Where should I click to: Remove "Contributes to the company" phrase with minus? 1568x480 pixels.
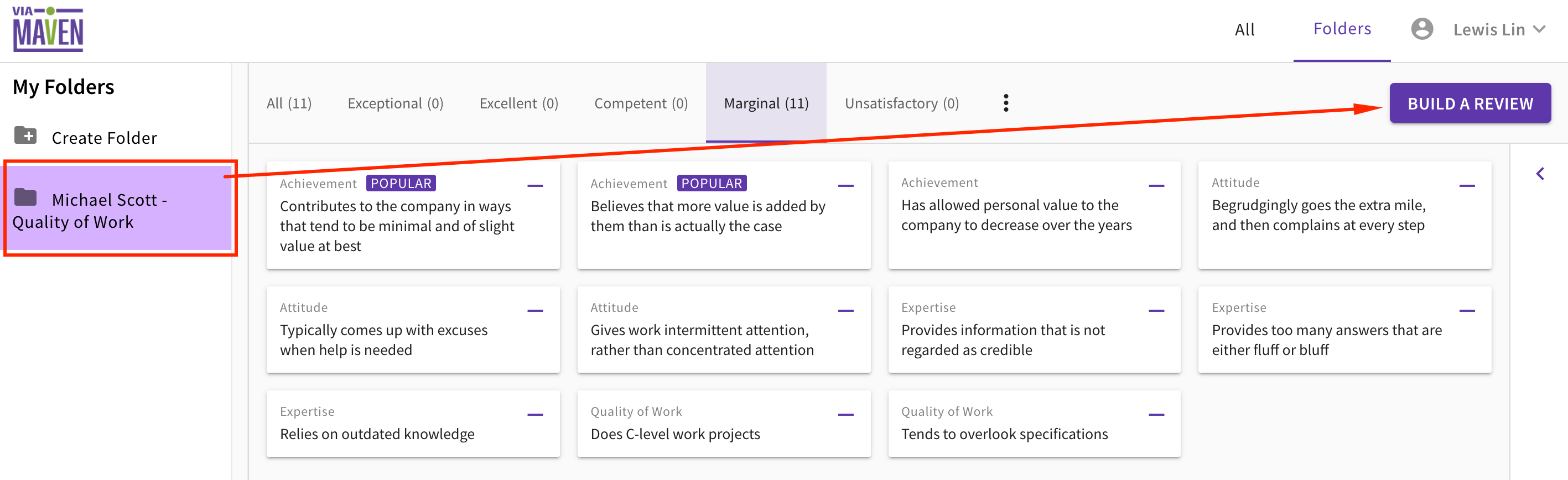[x=535, y=186]
